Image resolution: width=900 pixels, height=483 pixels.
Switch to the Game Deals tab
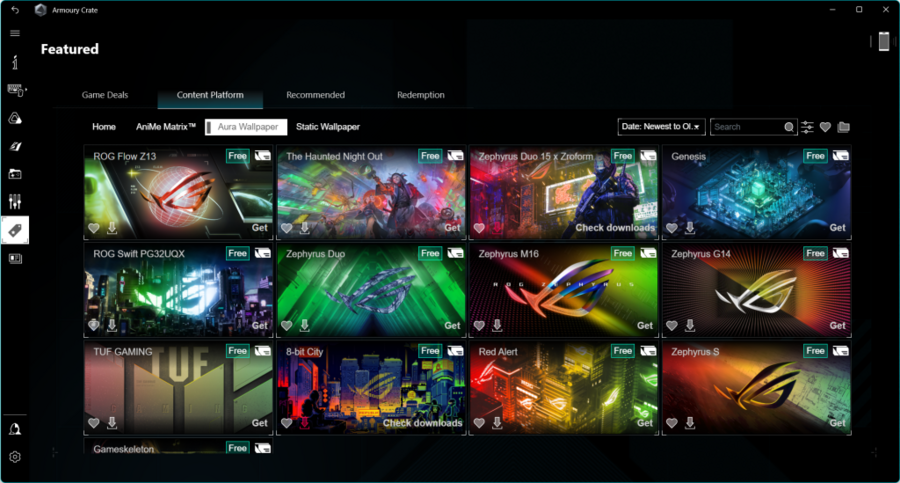click(x=105, y=95)
